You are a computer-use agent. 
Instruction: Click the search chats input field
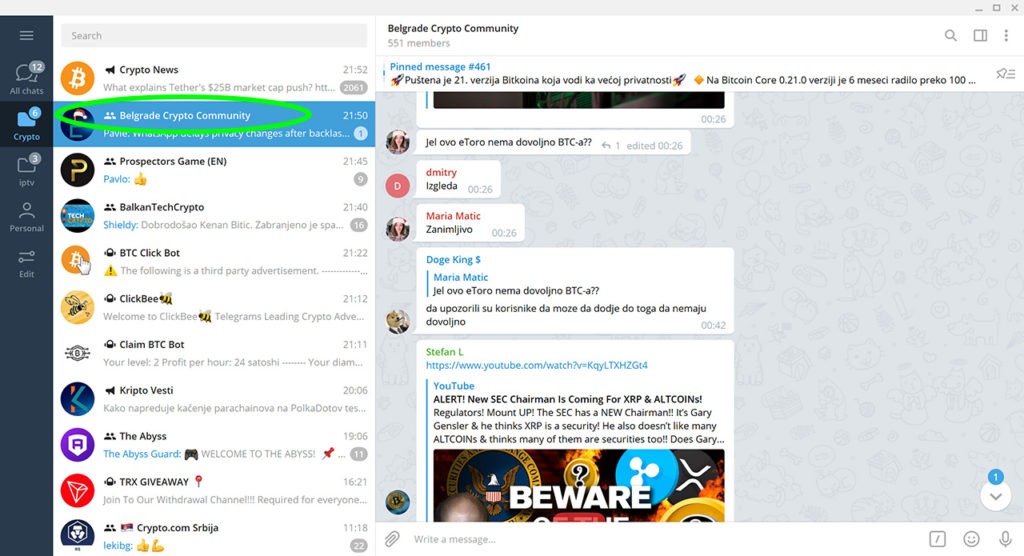tap(213, 36)
